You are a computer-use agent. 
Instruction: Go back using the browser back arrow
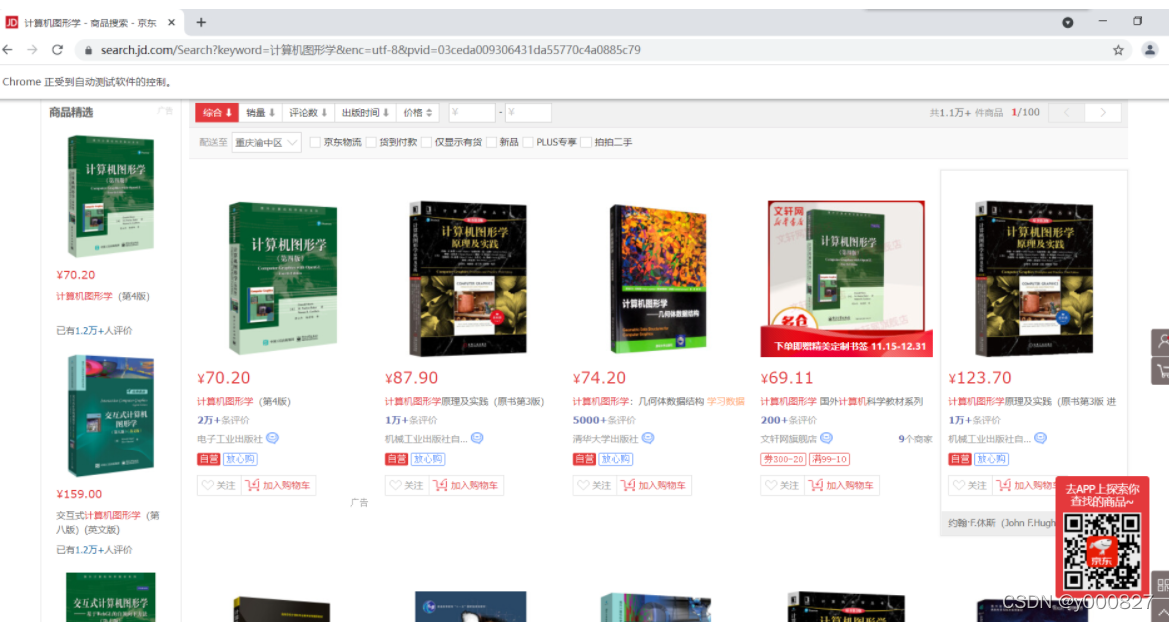click(x=8, y=50)
